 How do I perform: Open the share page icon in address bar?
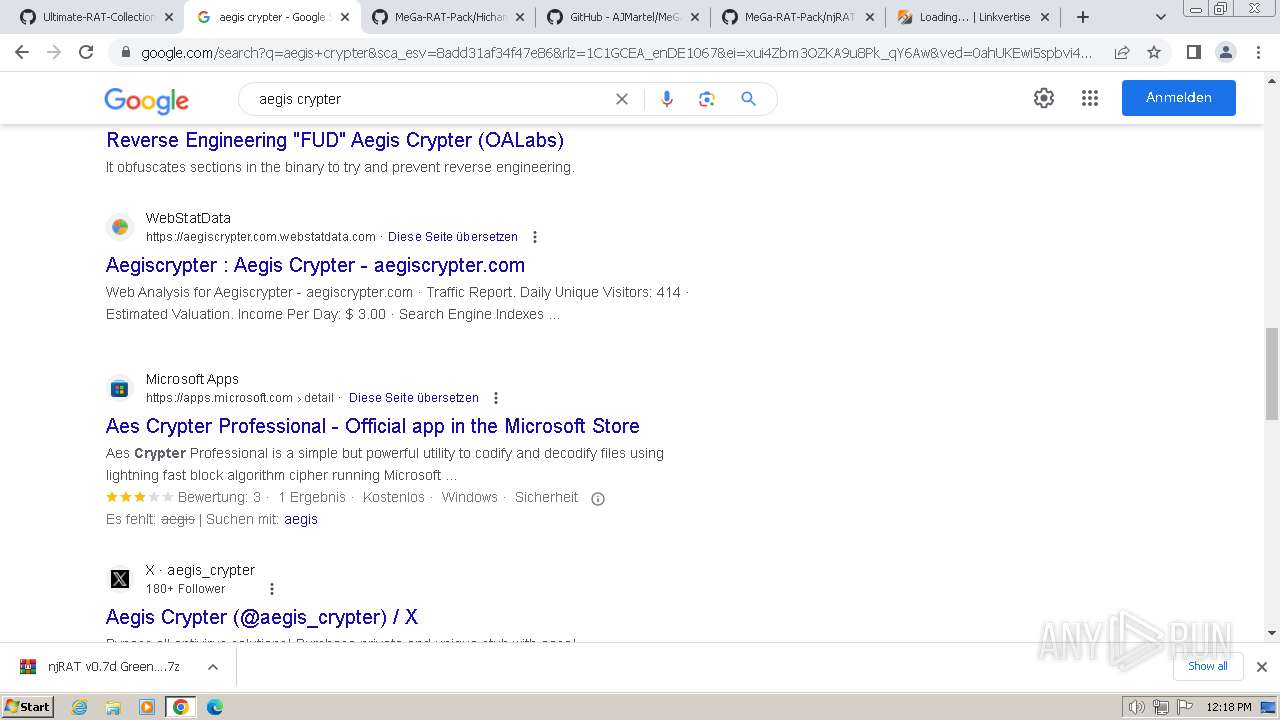[1122, 52]
